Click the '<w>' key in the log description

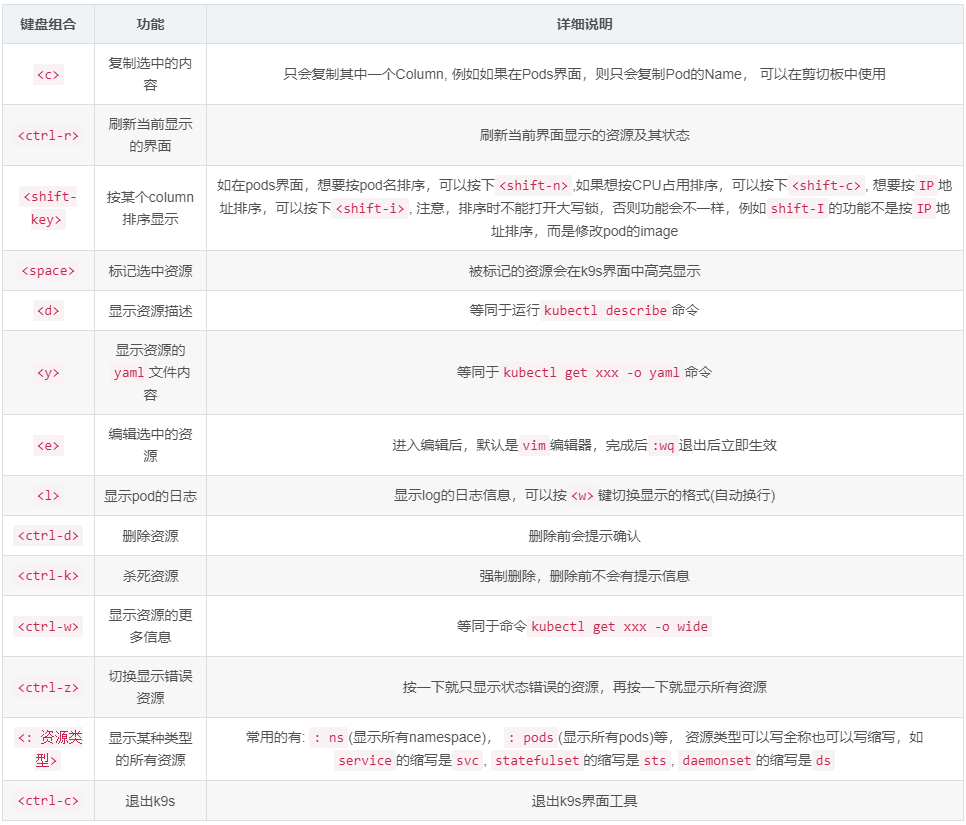582,495
